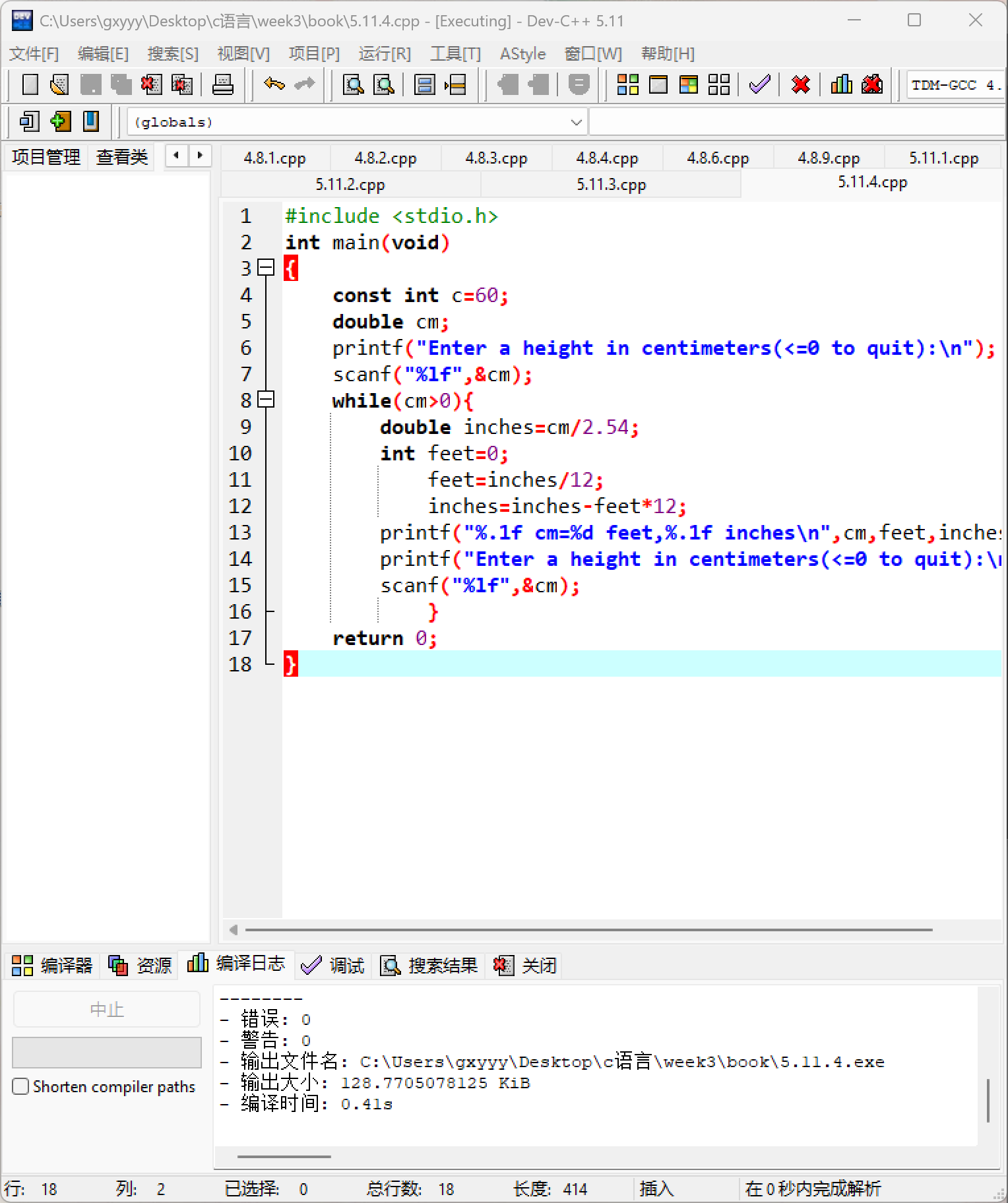The image size is (1008, 1203).
Task: Create a new source file from toolbar
Action: (30, 84)
